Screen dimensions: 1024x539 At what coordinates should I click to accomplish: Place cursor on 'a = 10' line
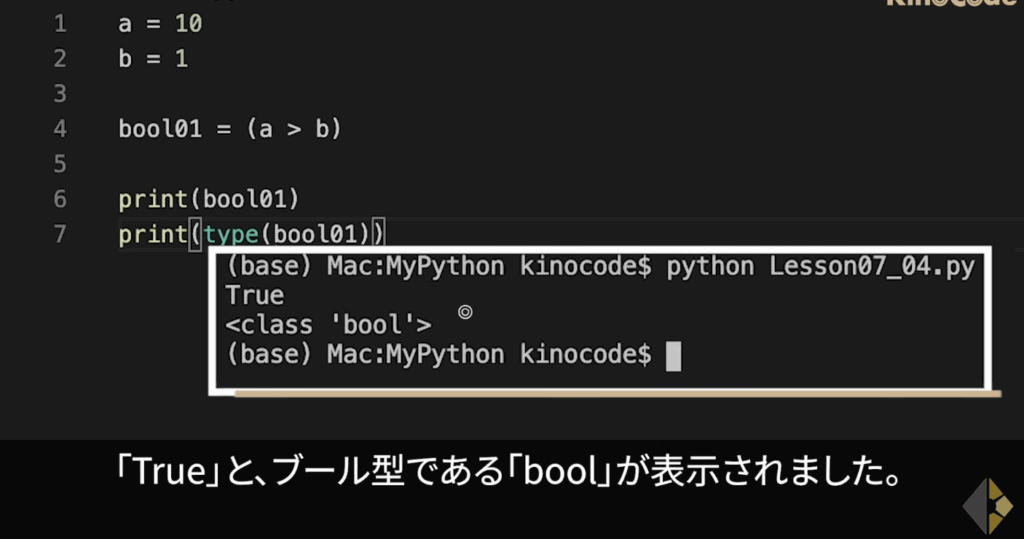(x=161, y=24)
